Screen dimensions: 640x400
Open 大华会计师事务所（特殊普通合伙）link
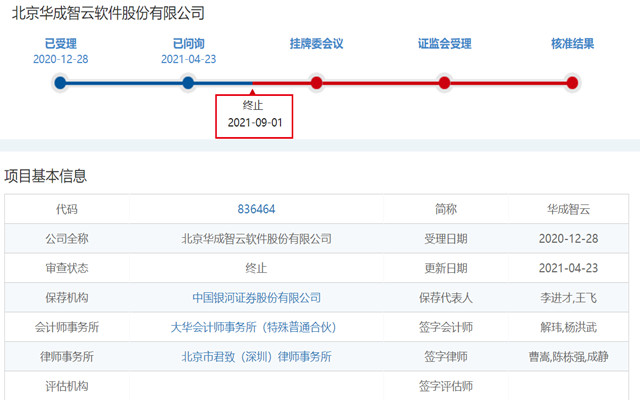pyautogui.click(x=253, y=327)
